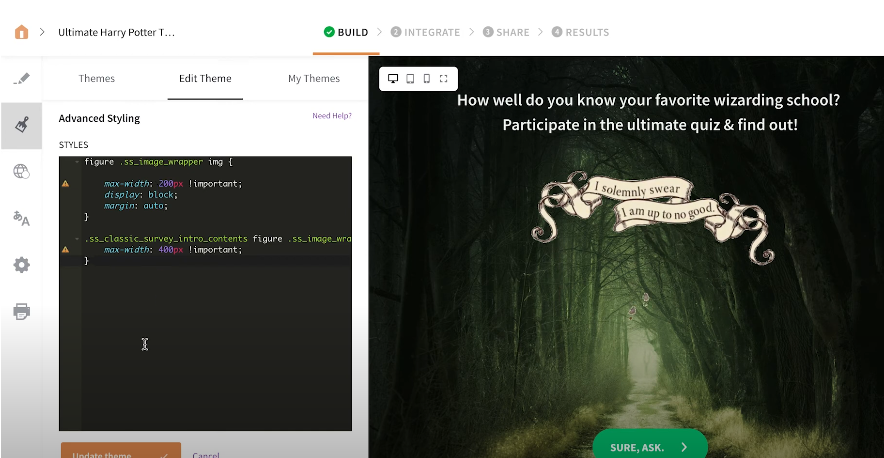Select the paintbrush design sidebar icon
The height and width of the screenshot is (458, 884).
click(21, 125)
